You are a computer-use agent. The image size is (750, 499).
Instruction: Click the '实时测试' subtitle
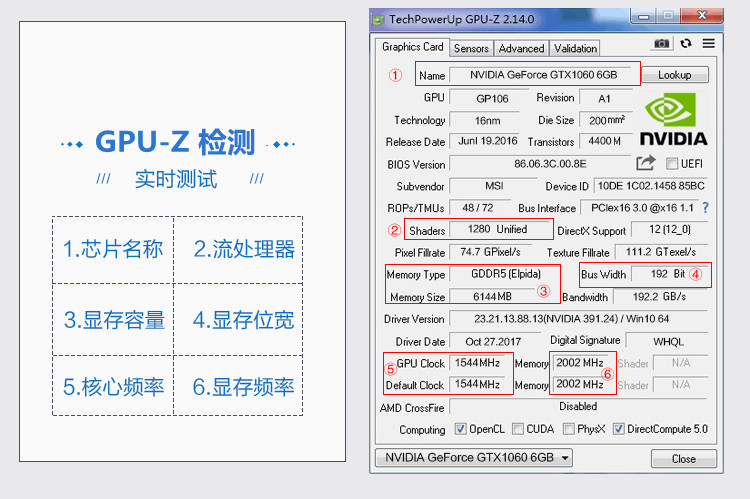[176, 179]
